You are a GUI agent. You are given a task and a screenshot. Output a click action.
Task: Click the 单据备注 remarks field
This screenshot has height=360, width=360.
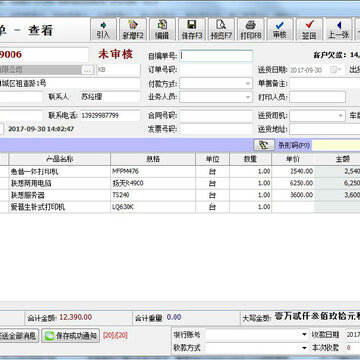(325, 83)
